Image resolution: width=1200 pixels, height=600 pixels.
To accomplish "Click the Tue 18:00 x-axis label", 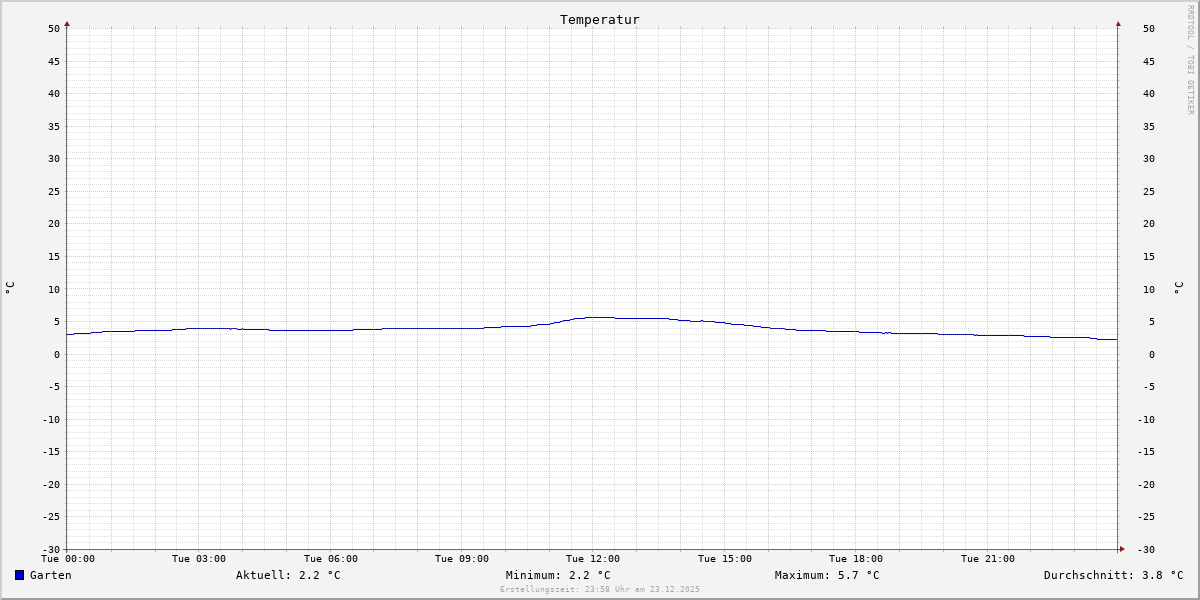I will click(856, 559).
